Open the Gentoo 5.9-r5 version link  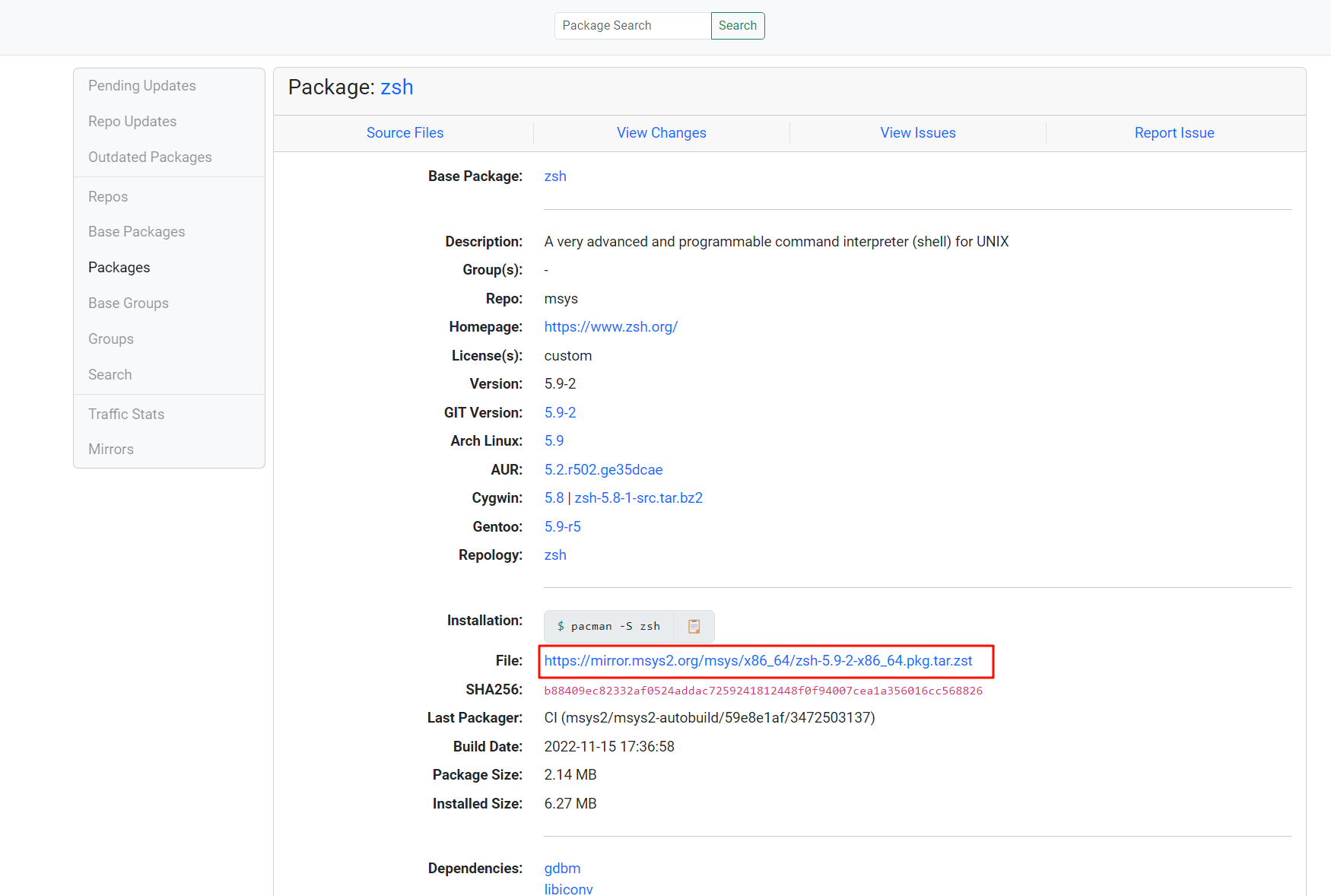(x=562, y=527)
